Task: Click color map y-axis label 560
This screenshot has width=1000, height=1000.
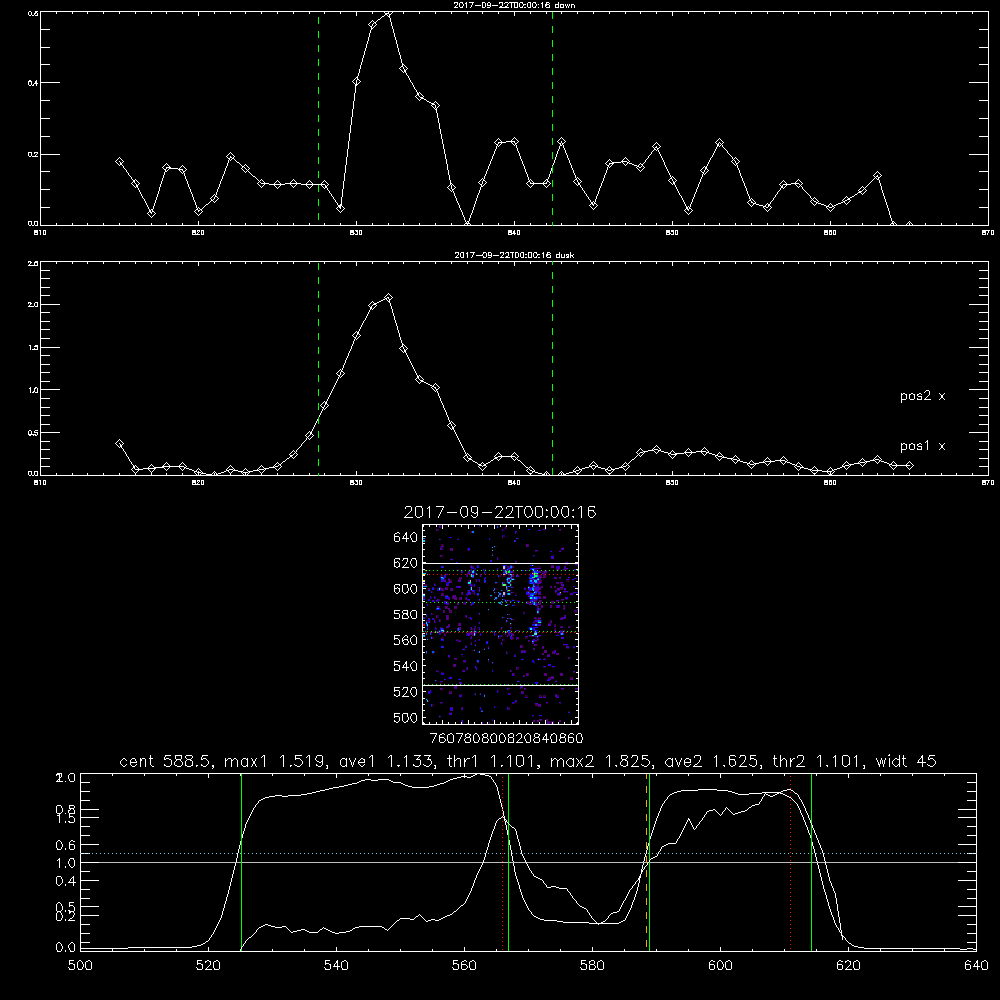Action: click(406, 640)
